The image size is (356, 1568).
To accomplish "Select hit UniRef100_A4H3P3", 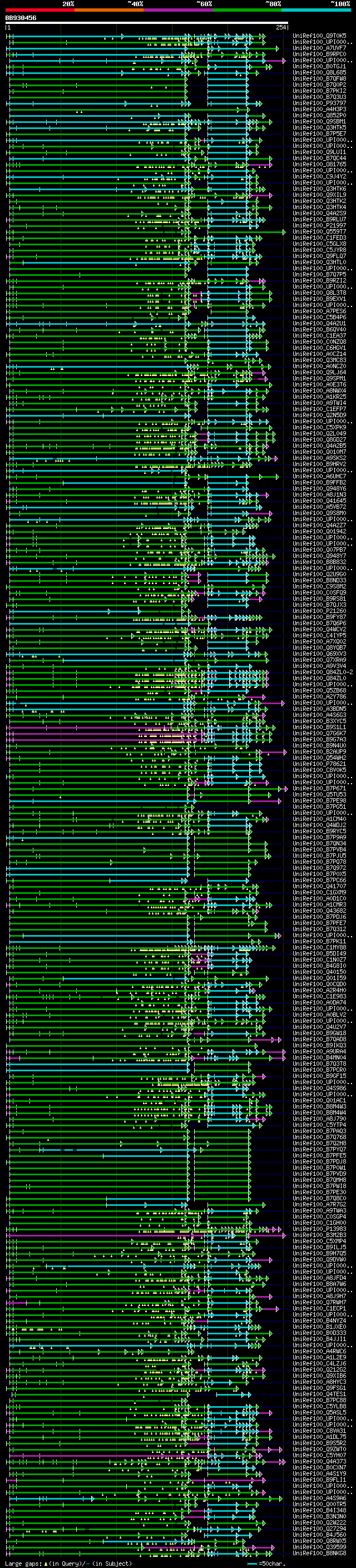I will (x=319, y=110).
